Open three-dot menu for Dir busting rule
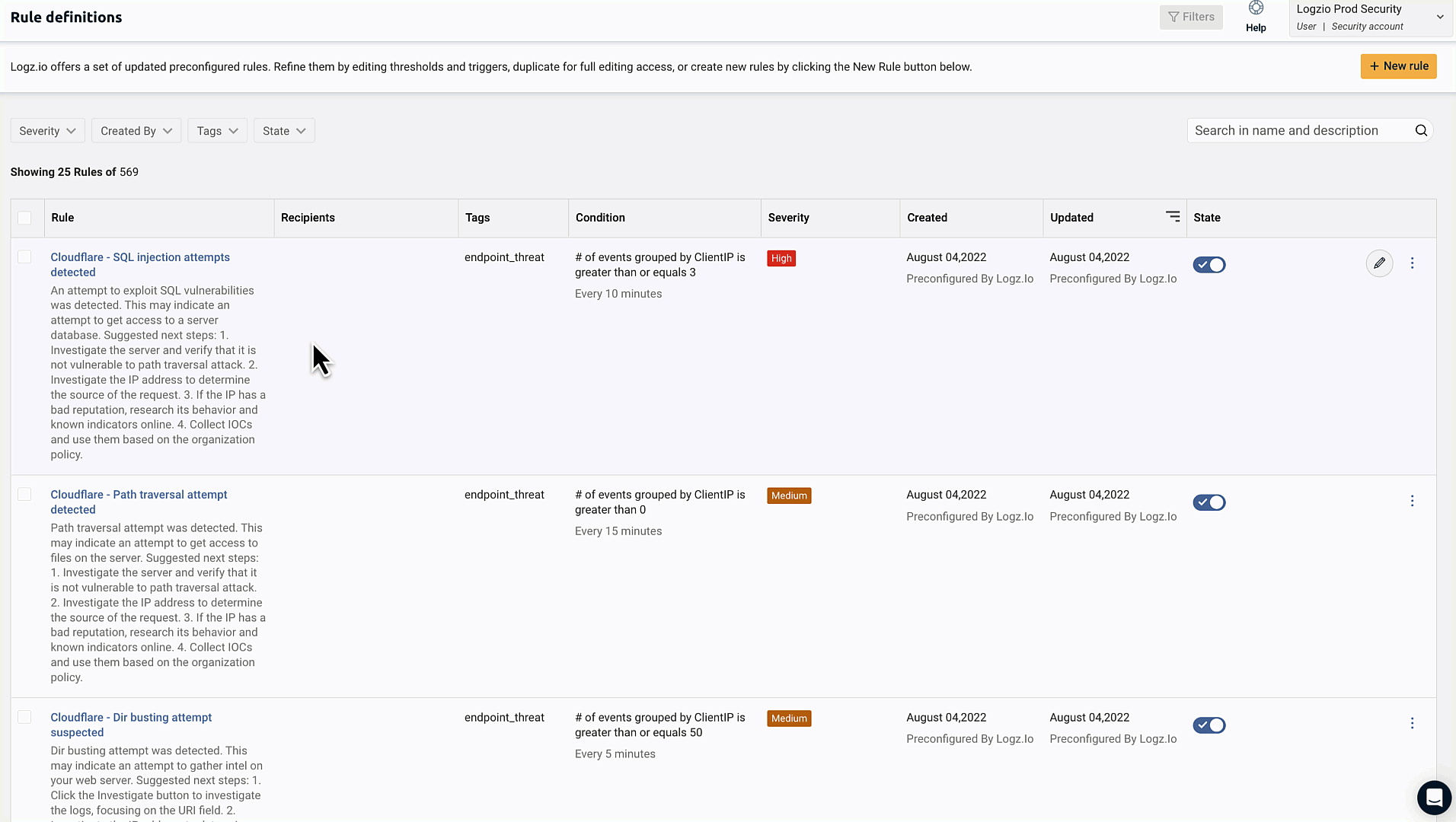The height and width of the screenshot is (822, 1456). (1412, 724)
